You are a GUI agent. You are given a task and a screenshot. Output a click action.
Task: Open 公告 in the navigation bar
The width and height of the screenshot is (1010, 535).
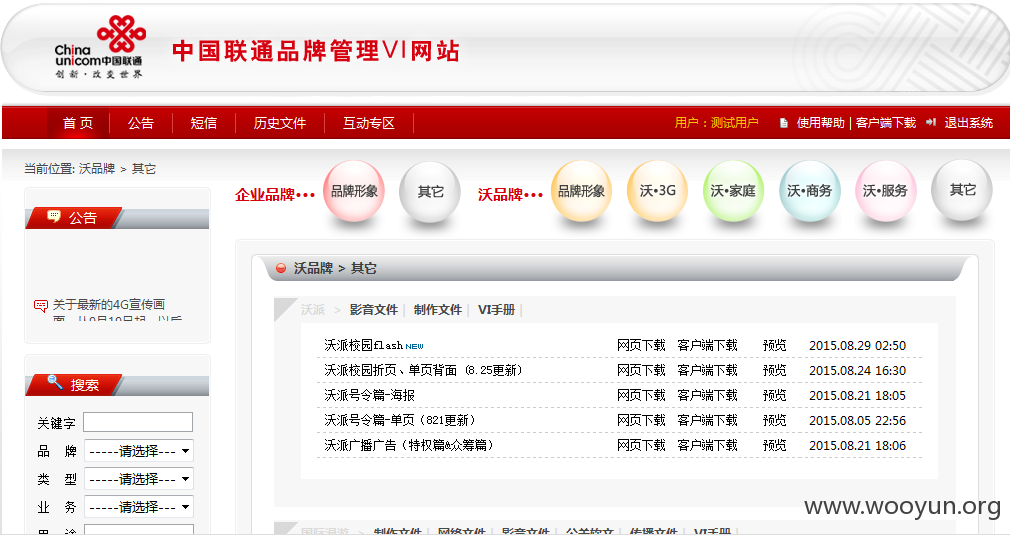click(x=140, y=123)
